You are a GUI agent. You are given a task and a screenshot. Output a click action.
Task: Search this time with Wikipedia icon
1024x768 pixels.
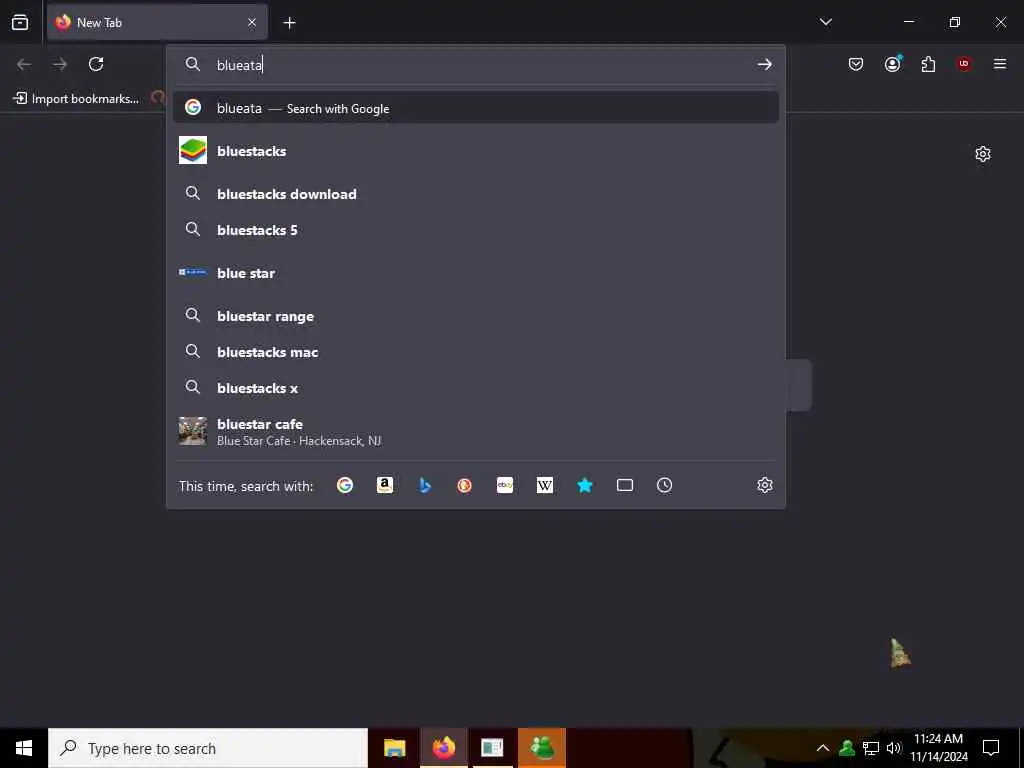click(545, 485)
